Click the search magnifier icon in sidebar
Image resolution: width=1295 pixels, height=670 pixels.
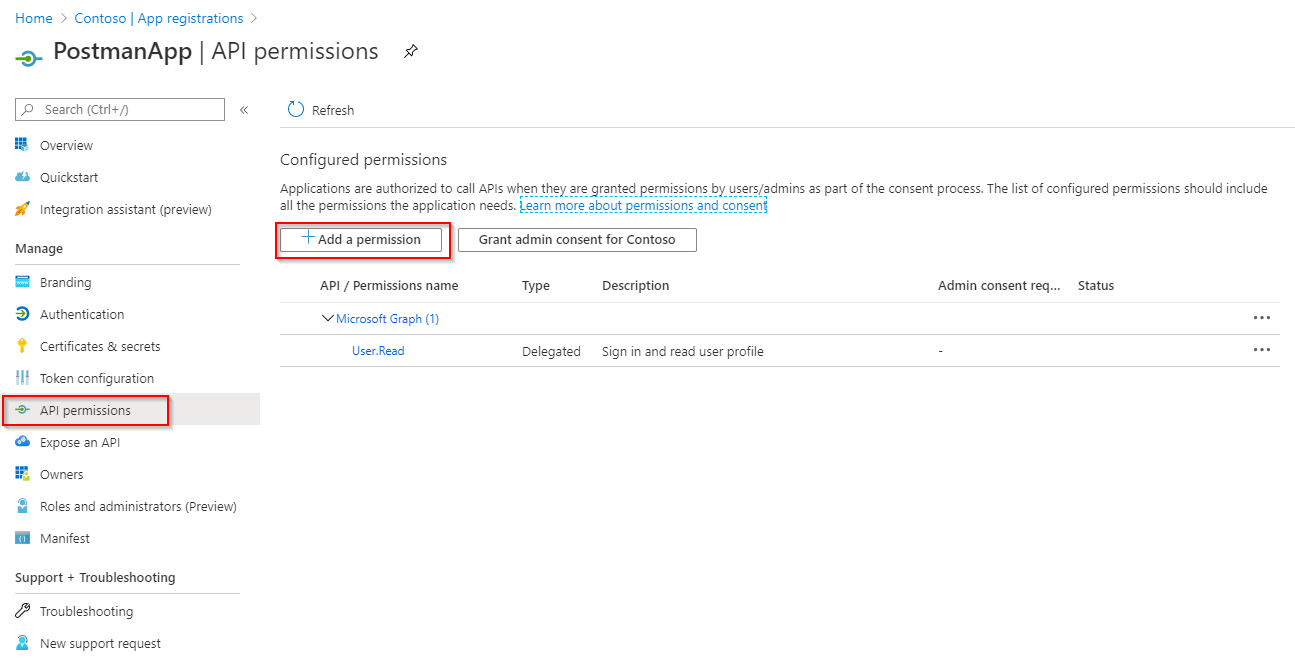(x=29, y=110)
